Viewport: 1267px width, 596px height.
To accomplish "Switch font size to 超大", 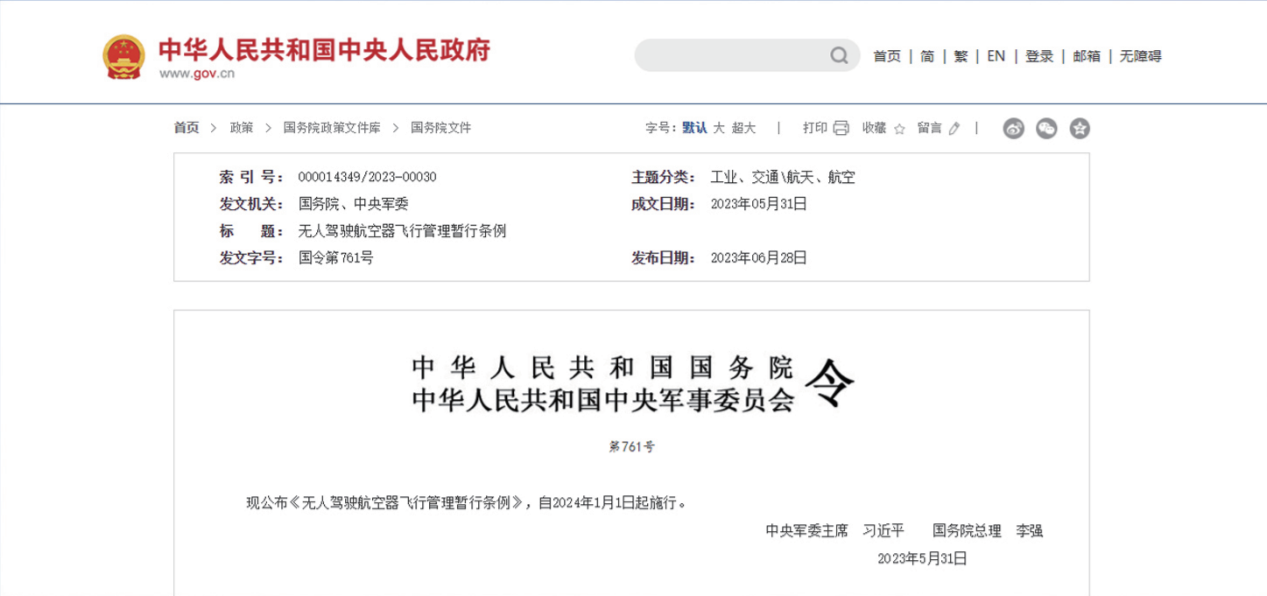I will [x=743, y=128].
